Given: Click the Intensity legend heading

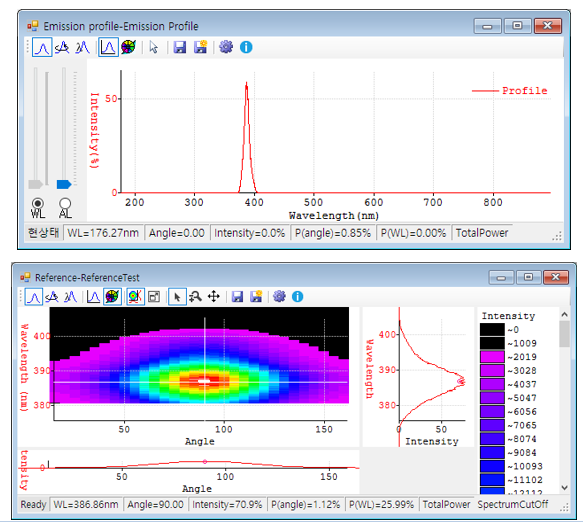Looking at the screenshot, I should pos(508,316).
